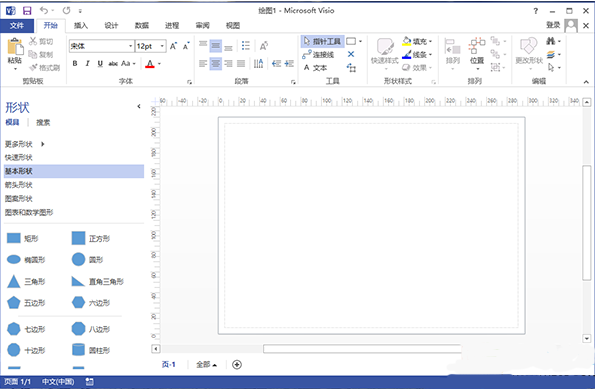
Task: Toggle Italic formatting
Action: tap(87, 63)
